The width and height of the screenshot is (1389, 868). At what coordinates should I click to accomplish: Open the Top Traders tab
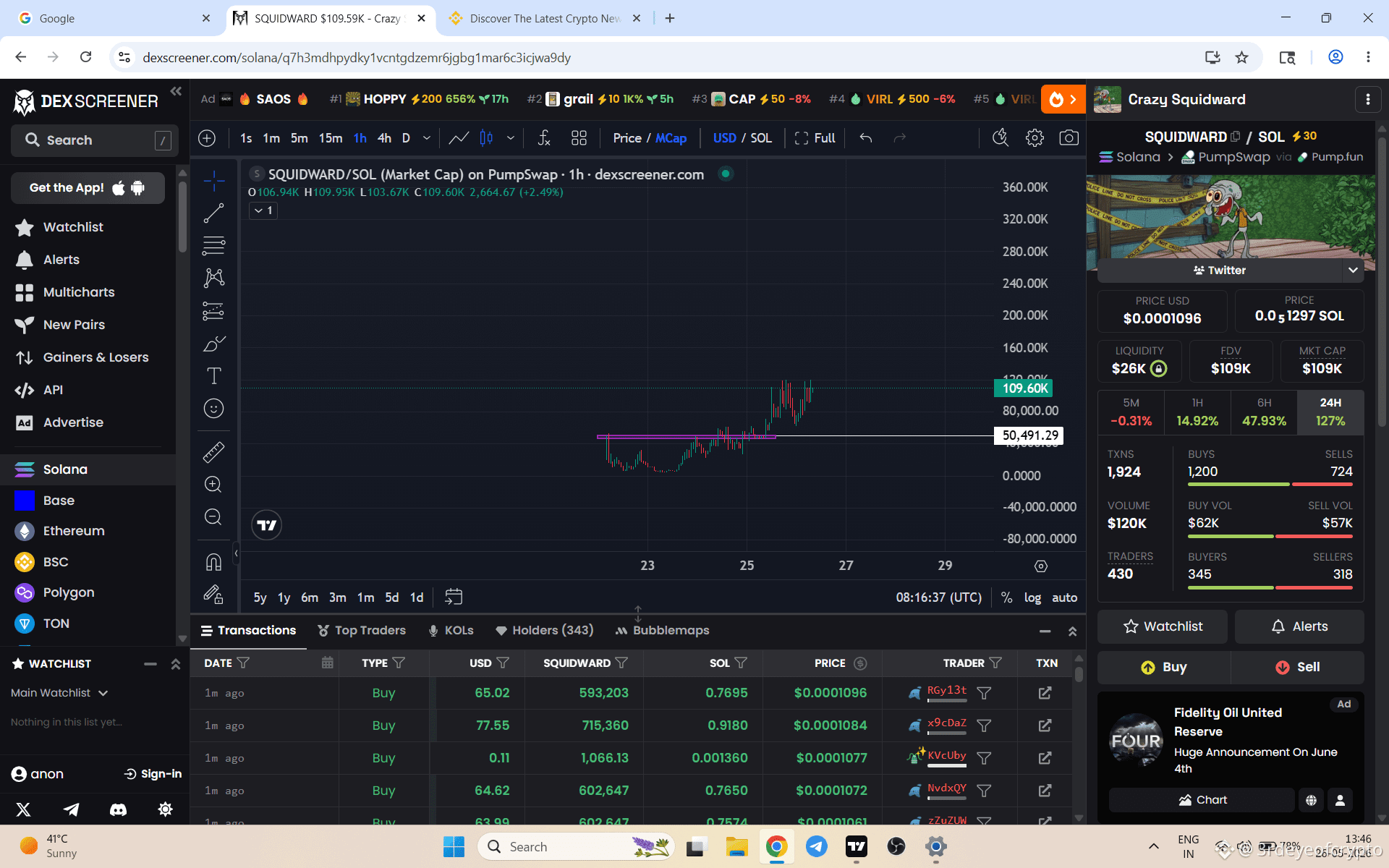[x=362, y=630]
